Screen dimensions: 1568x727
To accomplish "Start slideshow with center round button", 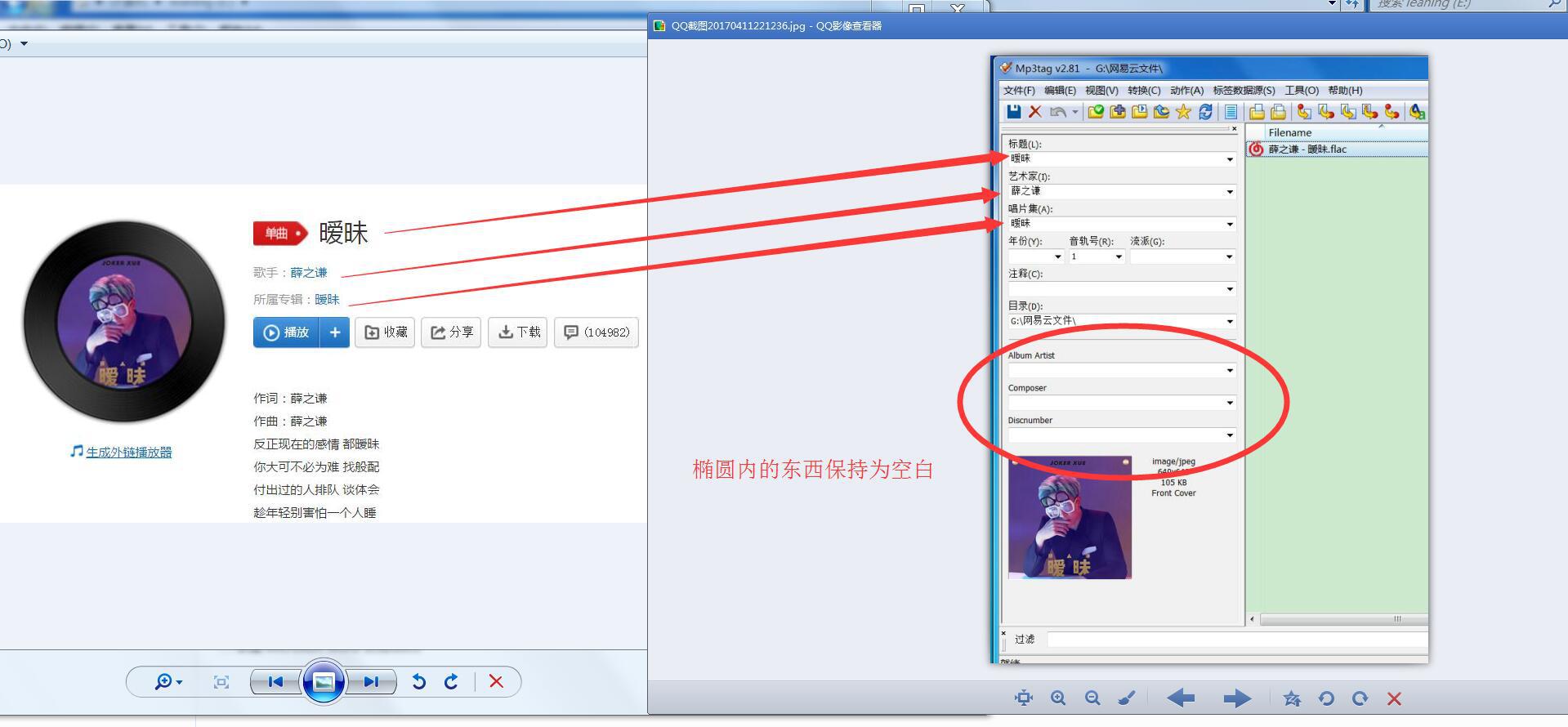I will pos(324,681).
